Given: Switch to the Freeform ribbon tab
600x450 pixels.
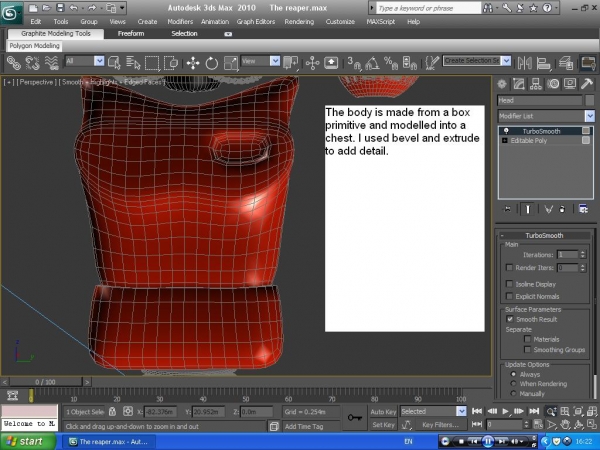Looking at the screenshot, I should pyautogui.click(x=131, y=34).
